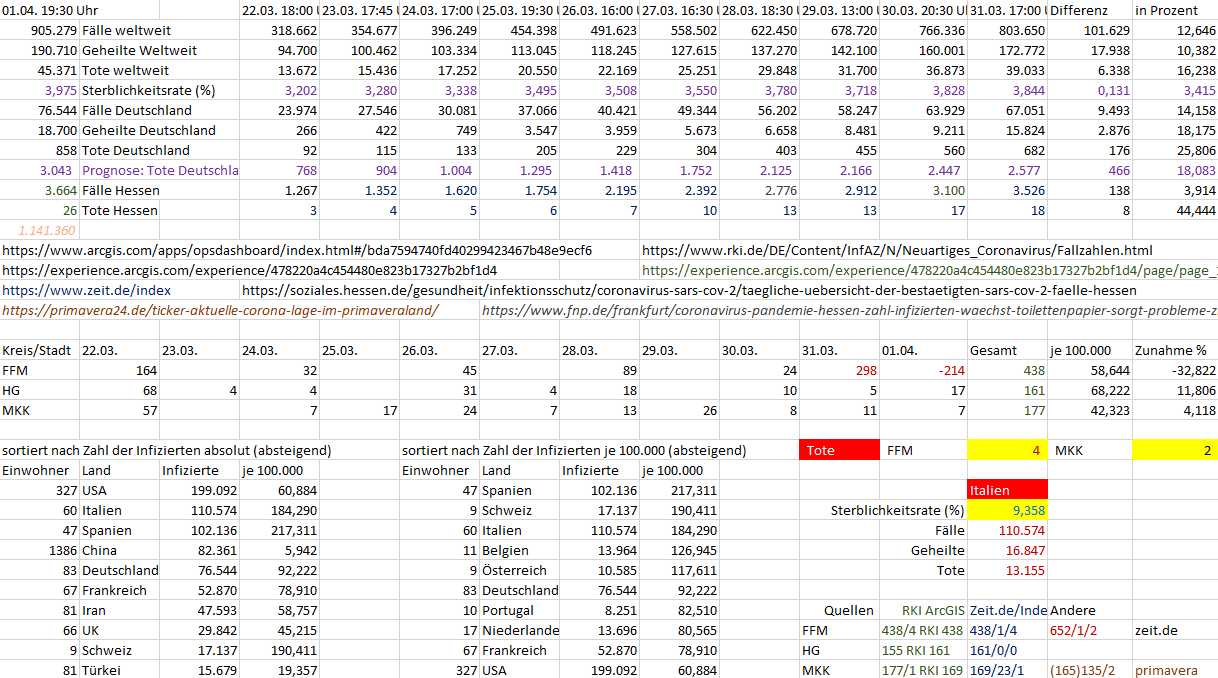This screenshot has width=1218, height=678.
Task: Select the '438/4 RKI 438' cell
Action: pos(923,630)
